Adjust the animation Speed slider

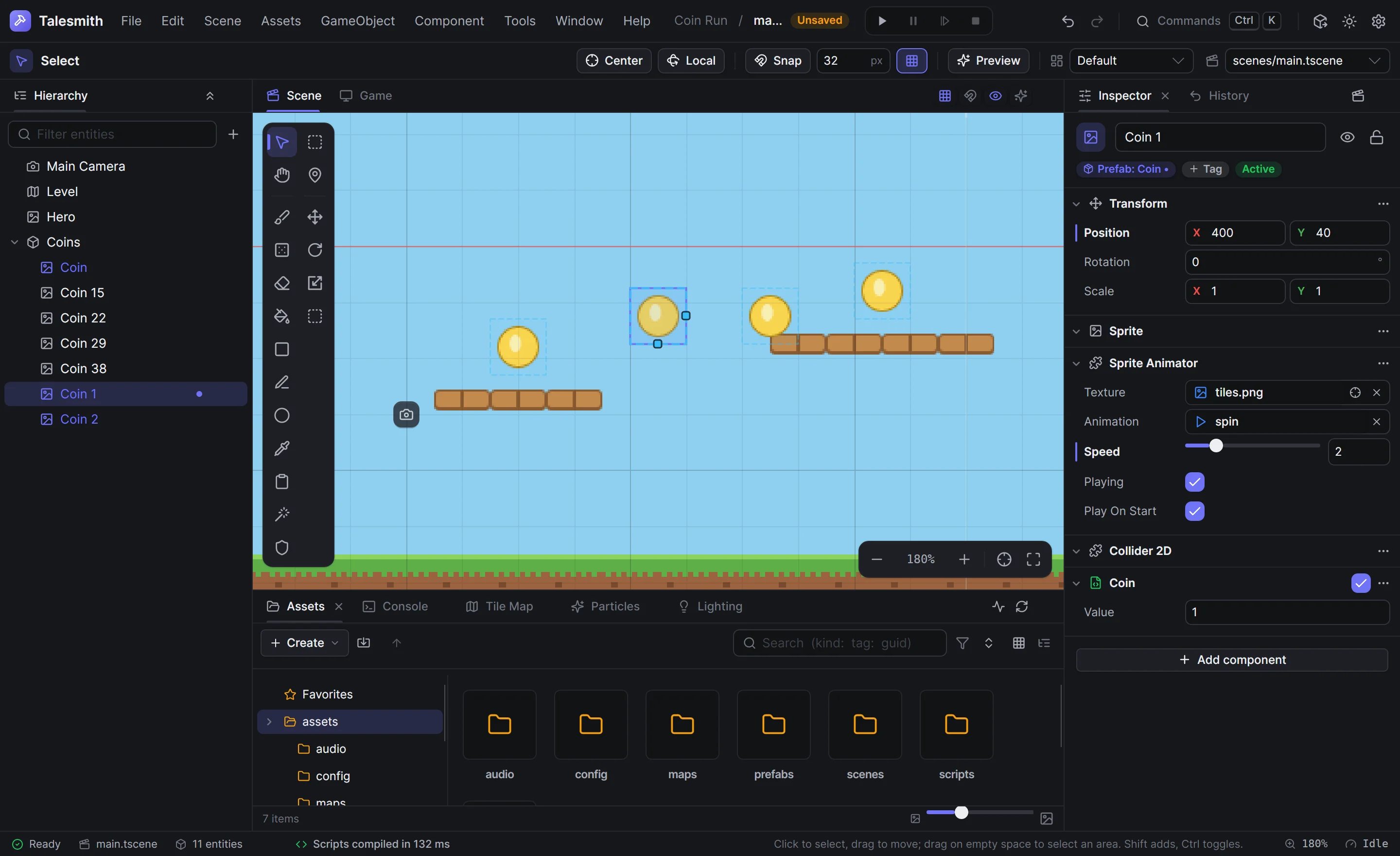pyautogui.click(x=1252, y=446)
